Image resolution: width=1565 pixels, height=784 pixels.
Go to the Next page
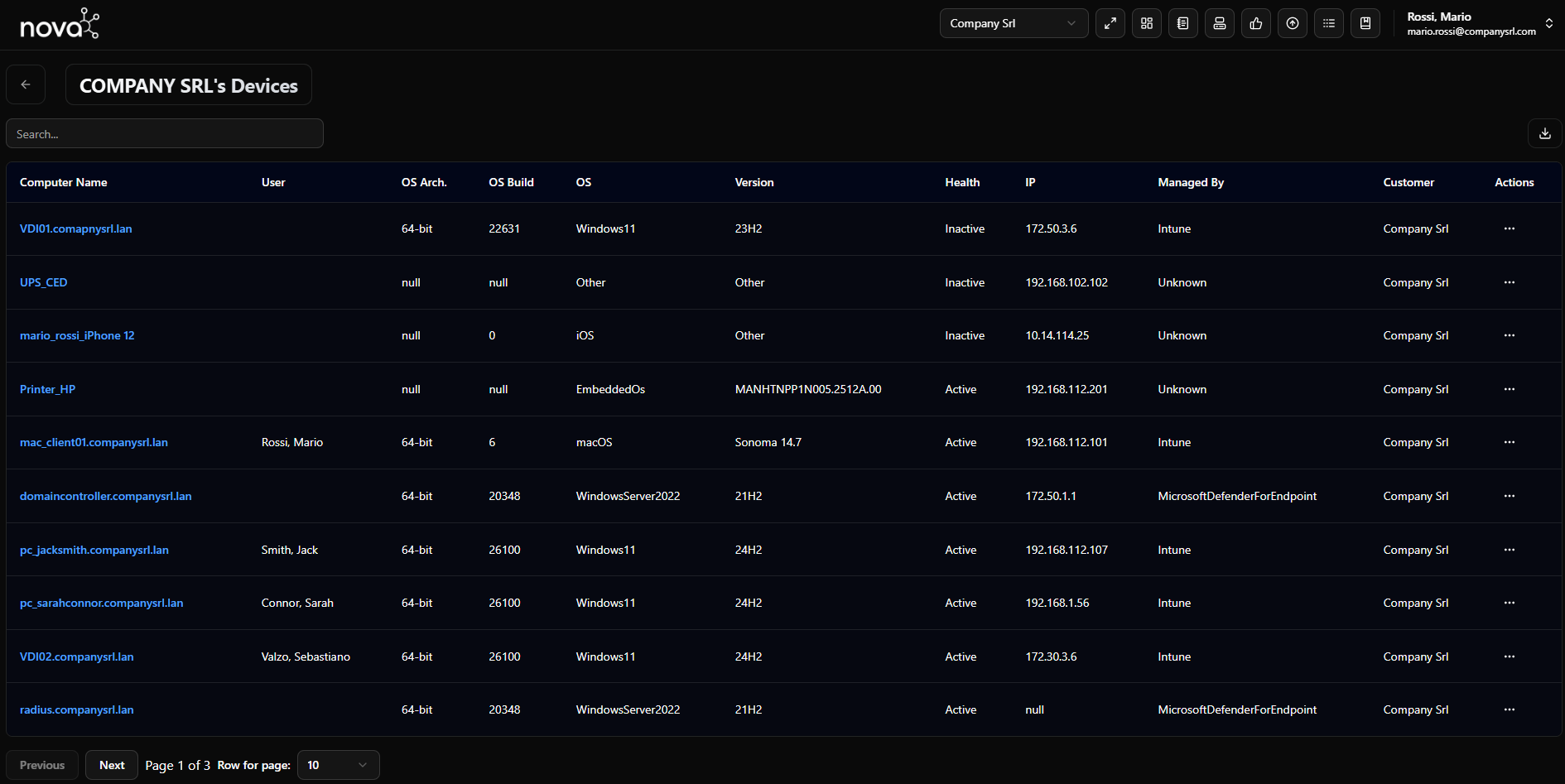coord(112,765)
